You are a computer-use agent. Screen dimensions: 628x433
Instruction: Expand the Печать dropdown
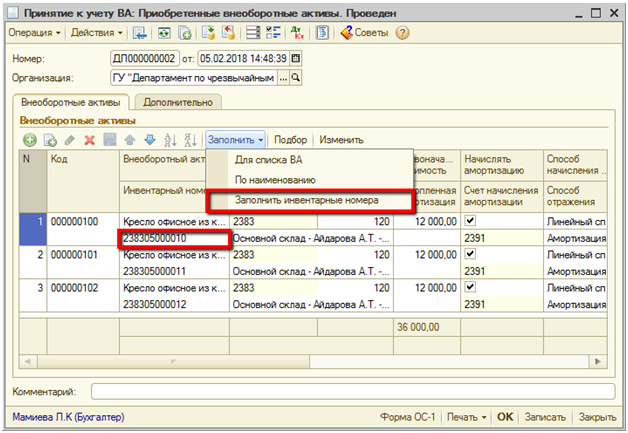(468, 416)
